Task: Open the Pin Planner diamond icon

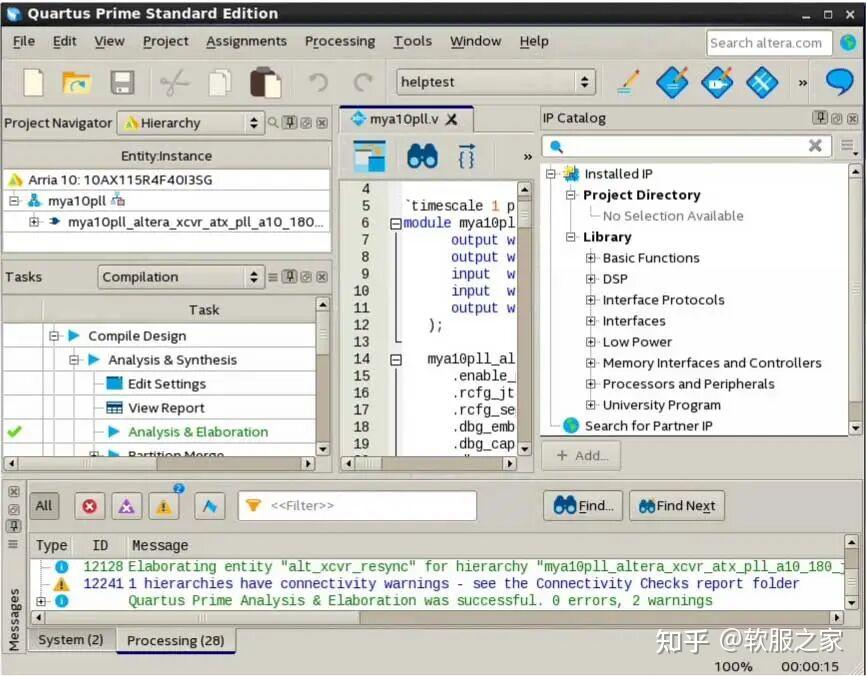Action: click(717, 82)
